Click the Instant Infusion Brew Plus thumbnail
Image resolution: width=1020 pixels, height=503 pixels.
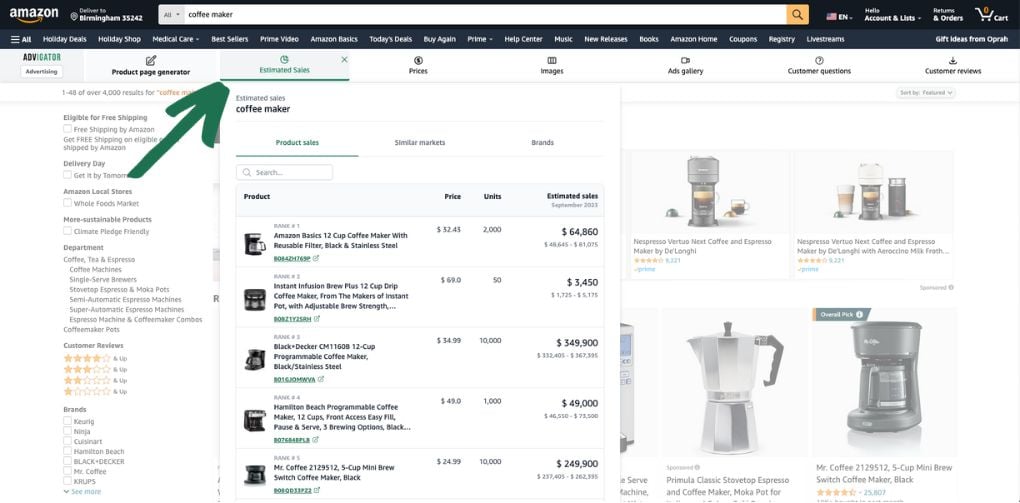[254, 299]
